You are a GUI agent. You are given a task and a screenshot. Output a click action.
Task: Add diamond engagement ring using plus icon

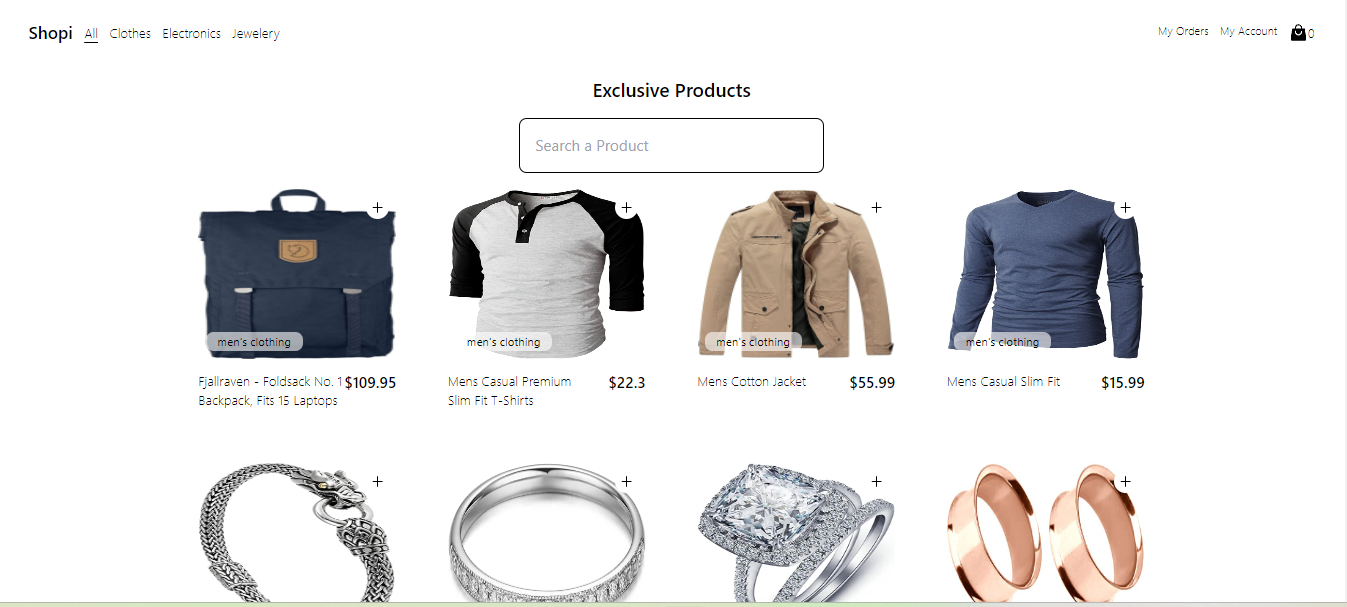[876, 481]
